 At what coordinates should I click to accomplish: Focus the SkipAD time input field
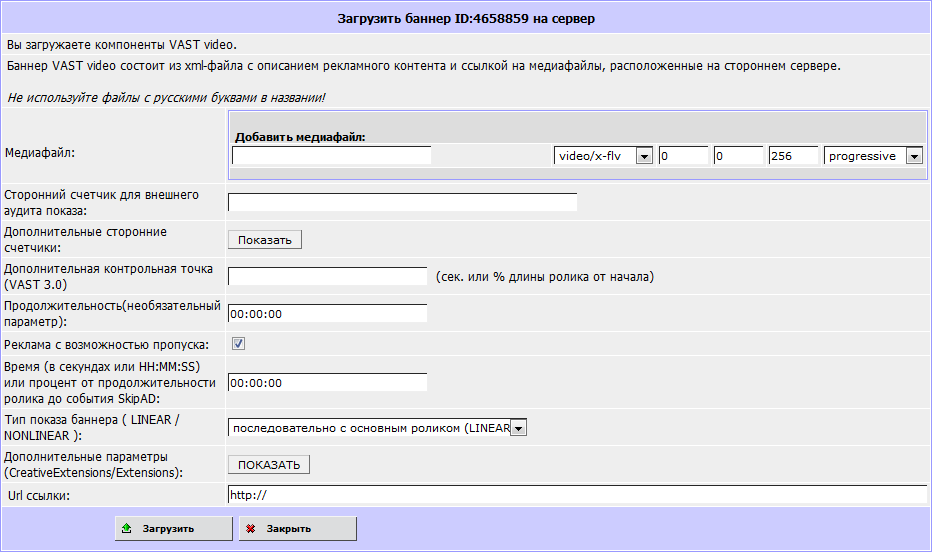328,382
